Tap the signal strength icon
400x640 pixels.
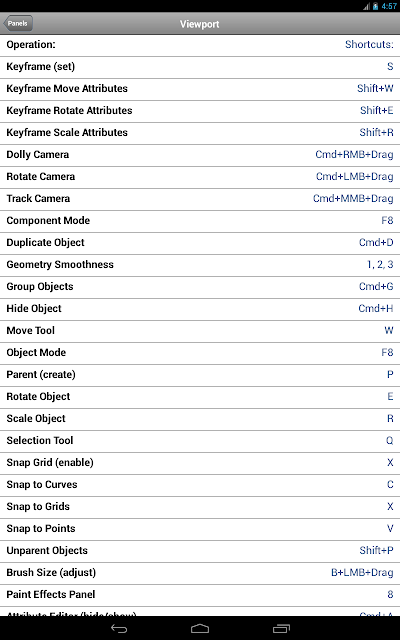(366, 6)
